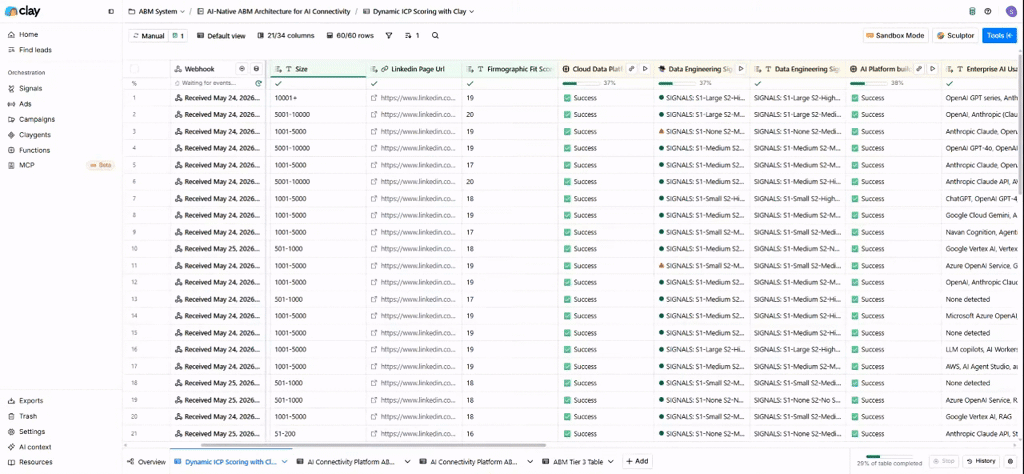The height and width of the screenshot is (474, 1024).
Task: Open the Dynamic ICP Scoring with Clay title dropdown
Action: 419,11
